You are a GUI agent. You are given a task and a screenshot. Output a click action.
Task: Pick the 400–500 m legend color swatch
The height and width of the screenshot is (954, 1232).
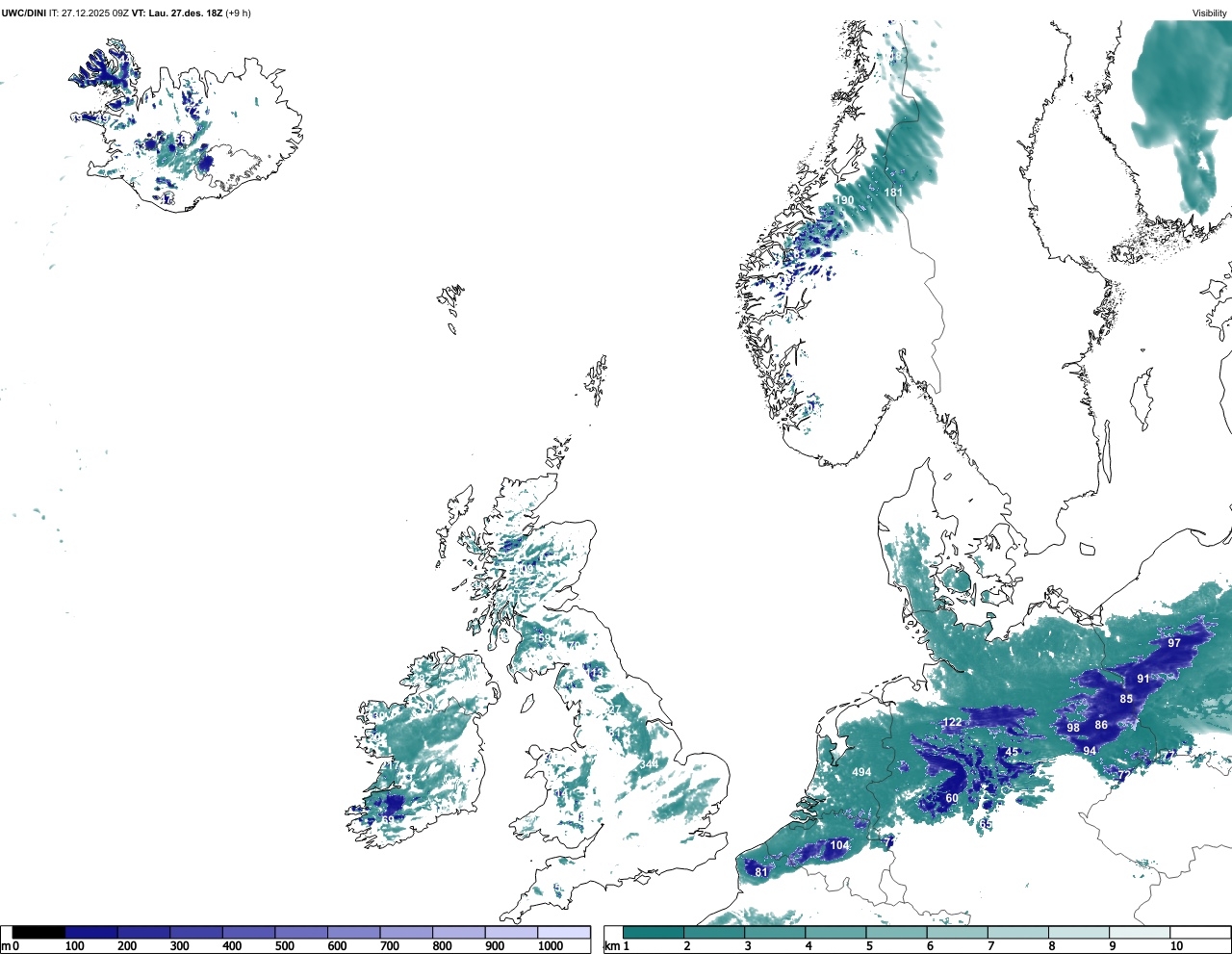[x=249, y=932]
